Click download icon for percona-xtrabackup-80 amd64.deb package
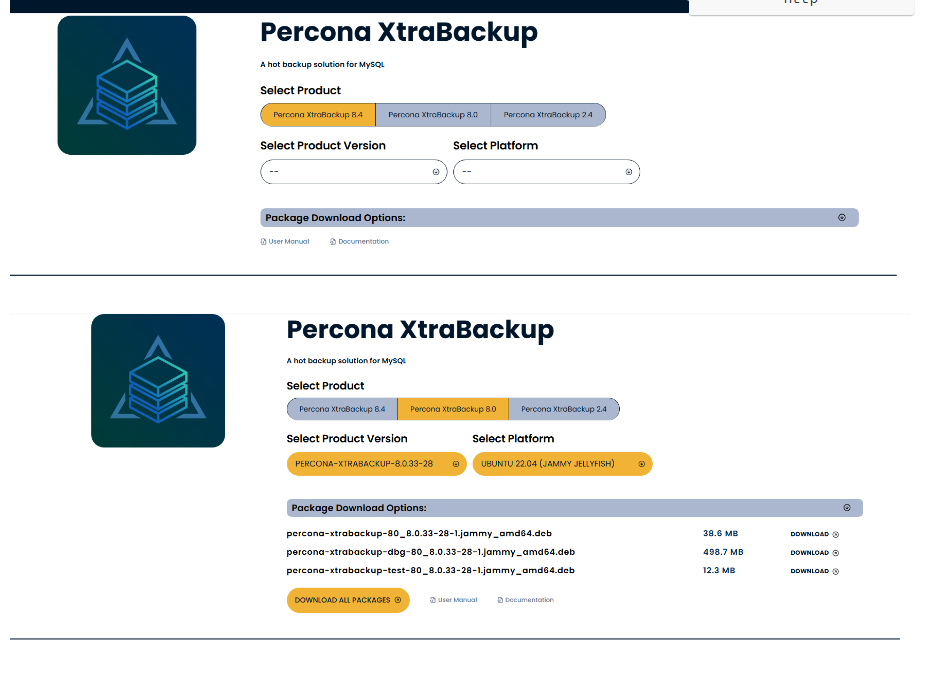The width and height of the screenshot is (945, 687). pos(834,534)
